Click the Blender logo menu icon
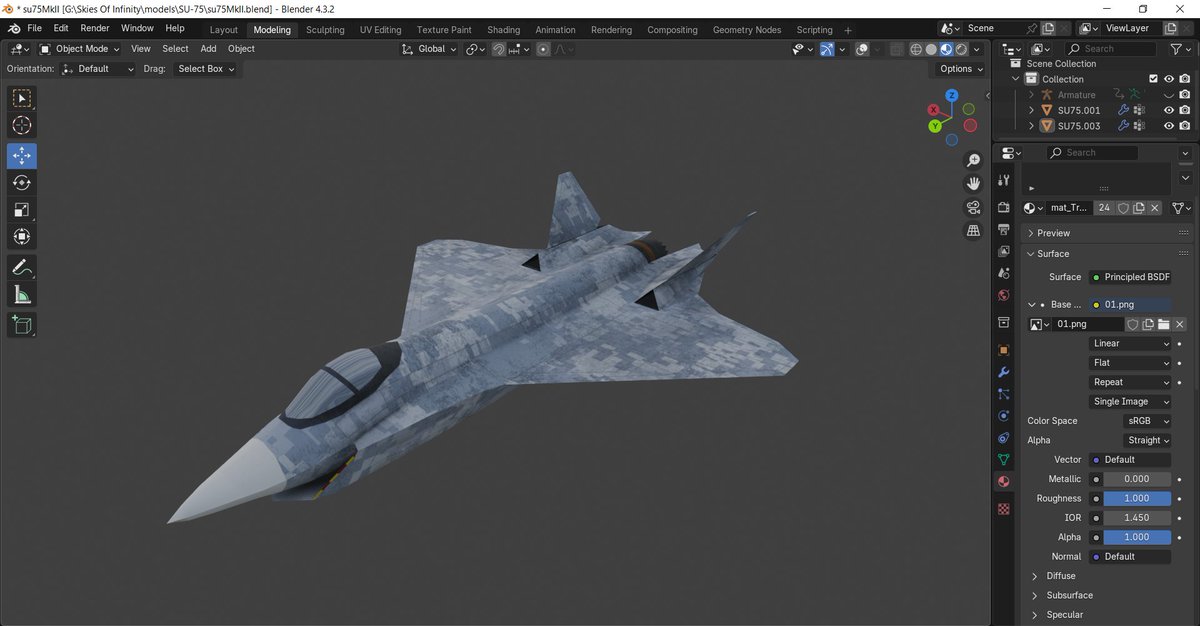Image resolution: width=1200 pixels, height=626 pixels. tap(15, 29)
